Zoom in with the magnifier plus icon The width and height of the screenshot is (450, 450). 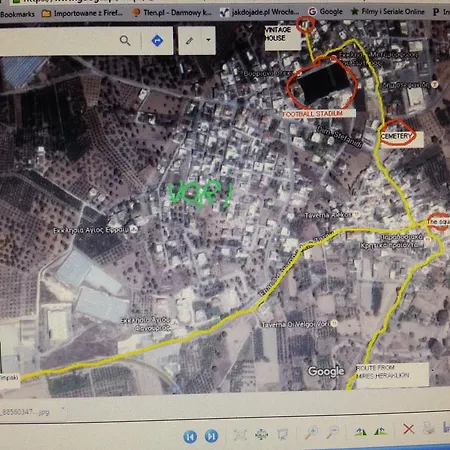tap(311, 432)
